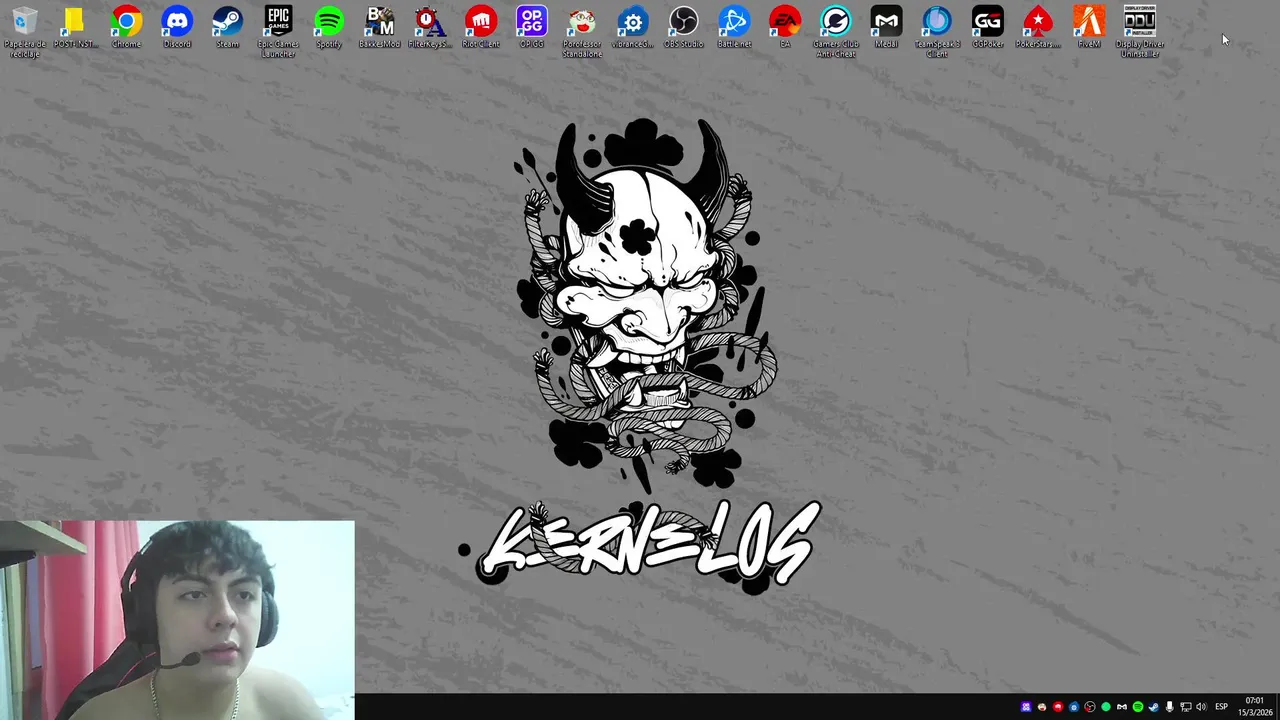Select the Steam desktop shortcut
1280x720 pixels.
[227, 28]
